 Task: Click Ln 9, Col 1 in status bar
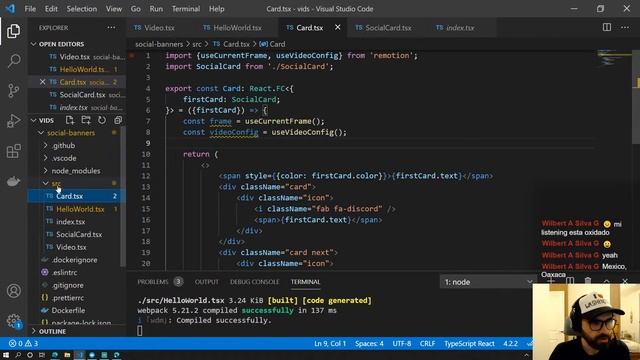(x=330, y=343)
